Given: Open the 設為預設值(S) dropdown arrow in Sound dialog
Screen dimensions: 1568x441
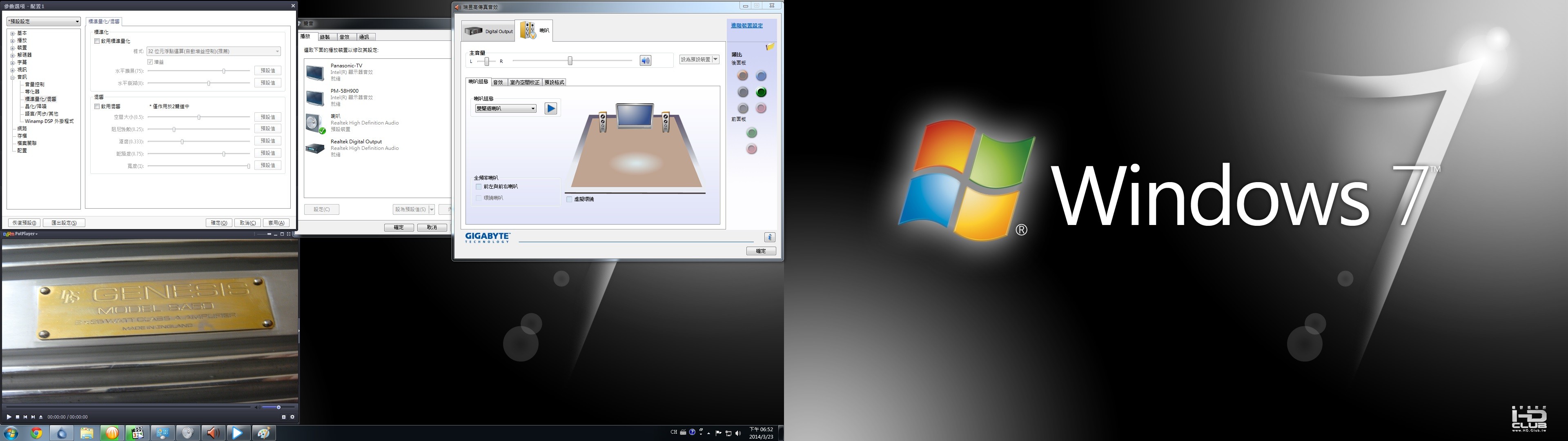Looking at the screenshot, I should [432, 209].
